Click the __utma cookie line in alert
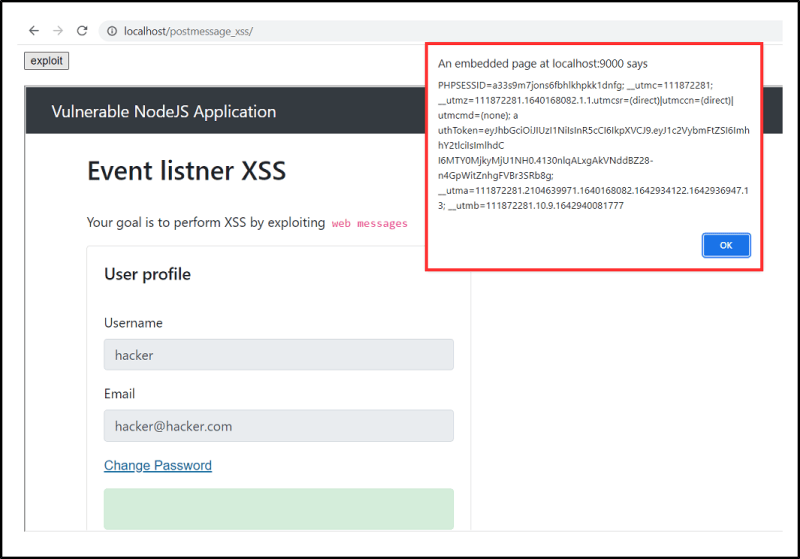This screenshot has width=800, height=559. (x=593, y=191)
